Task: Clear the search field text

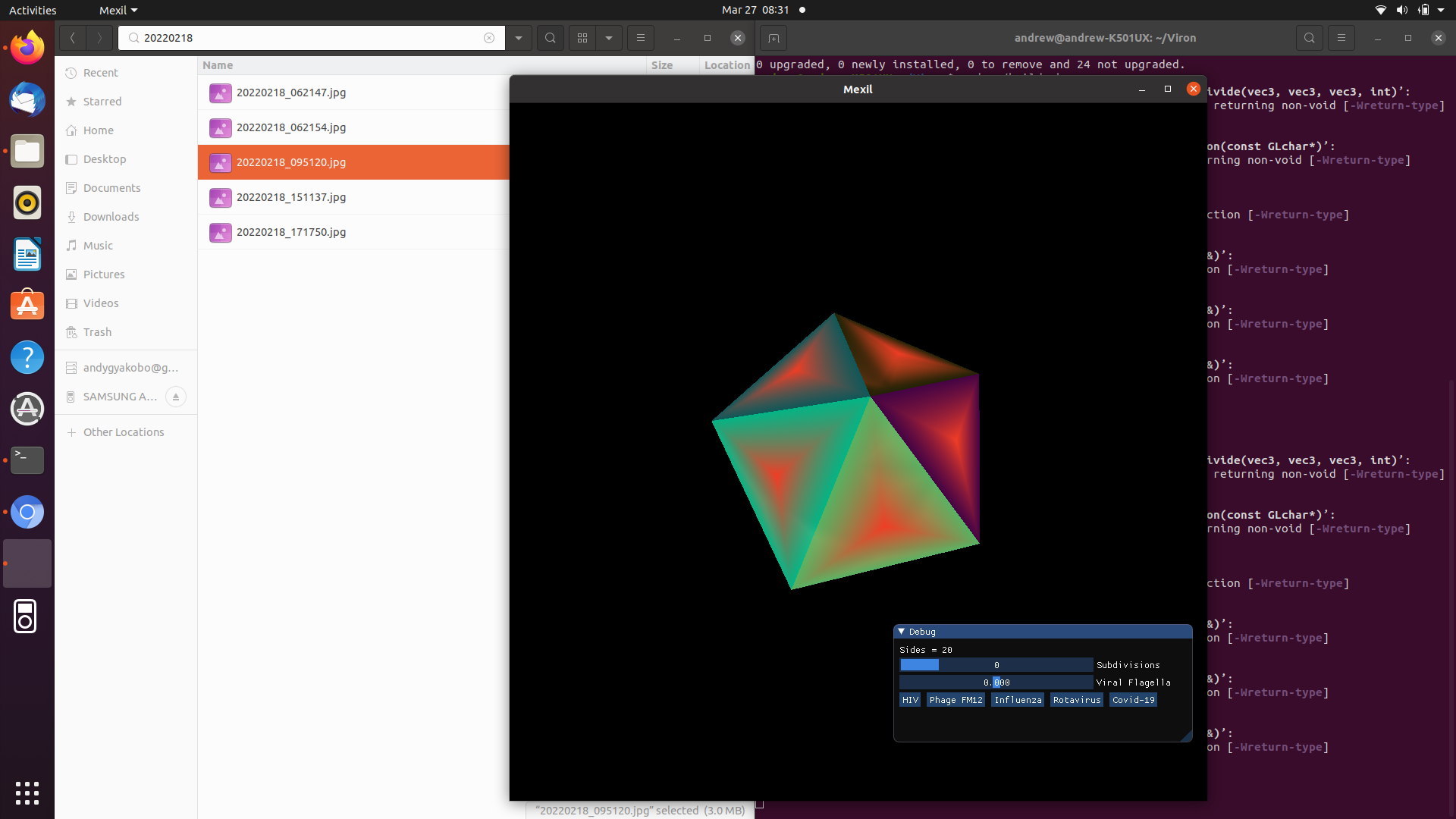Action: pos(489,38)
